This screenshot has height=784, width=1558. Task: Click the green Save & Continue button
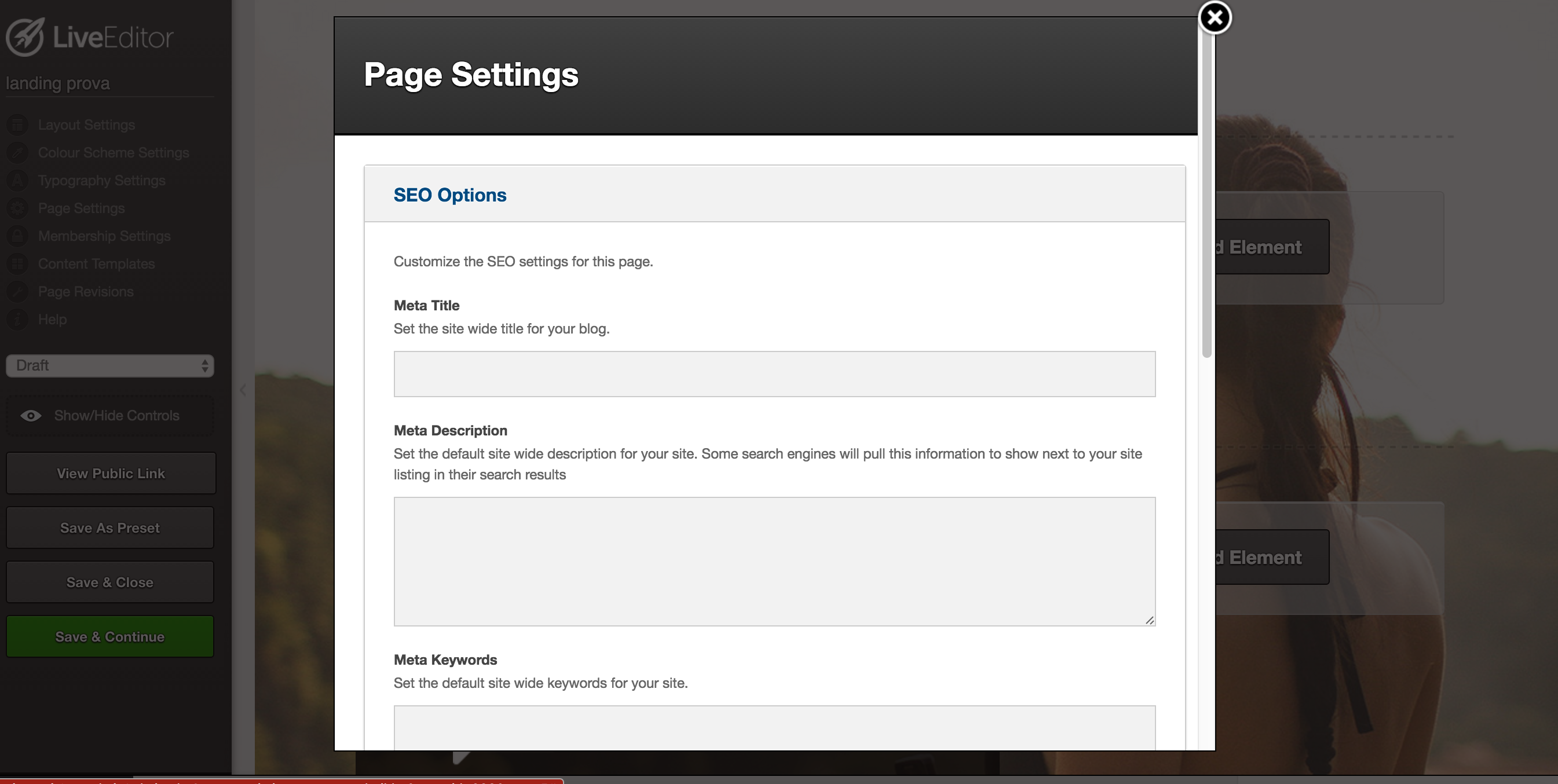[x=109, y=636]
